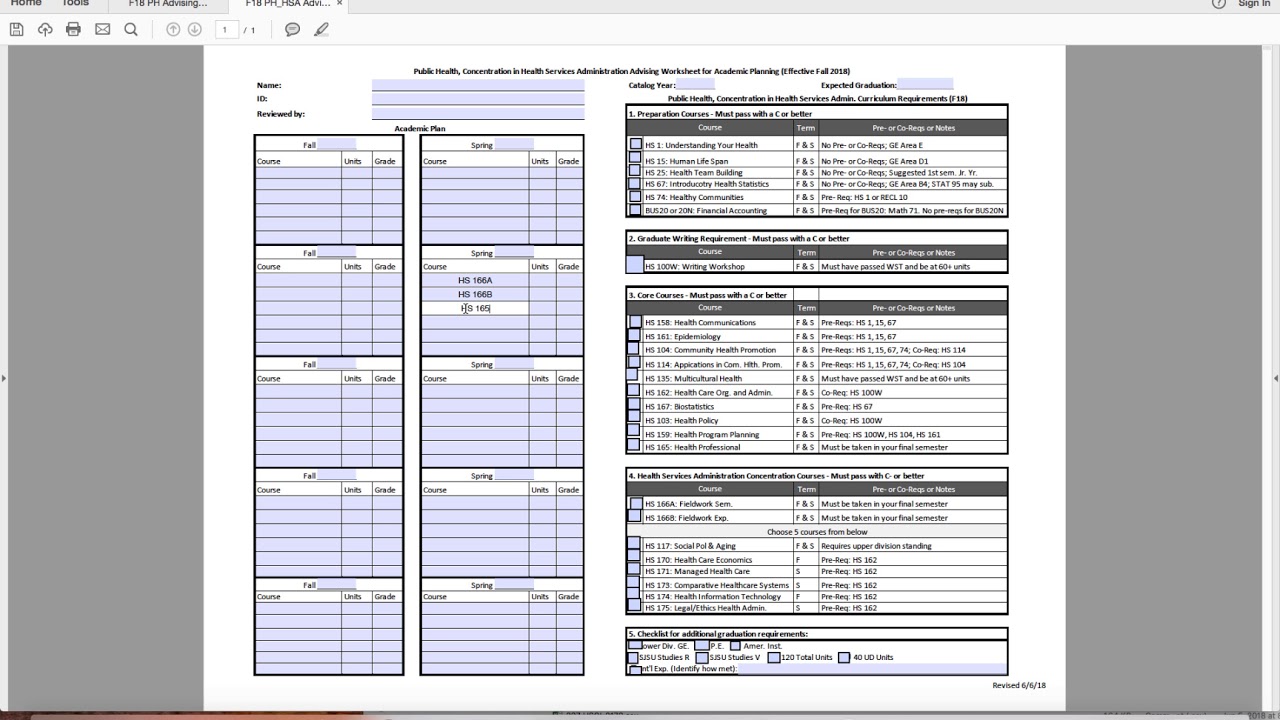The height and width of the screenshot is (720, 1280).
Task: Check the Amer. Inst. box
Action: coord(736,645)
